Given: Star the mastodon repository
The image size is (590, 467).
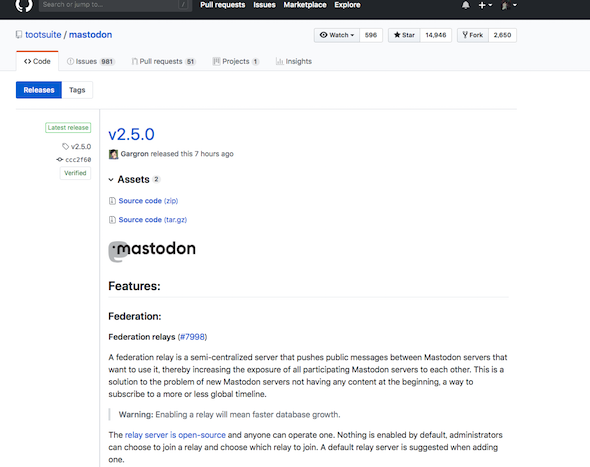Looking at the screenshot, I should [404, 35].
